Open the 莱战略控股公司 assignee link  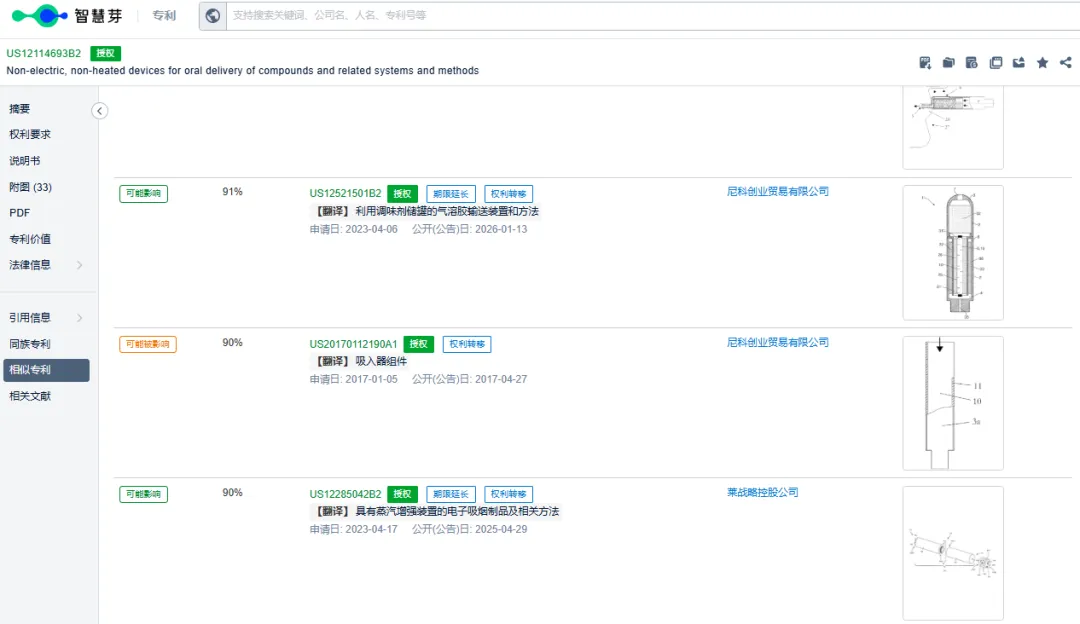[762, 492]
